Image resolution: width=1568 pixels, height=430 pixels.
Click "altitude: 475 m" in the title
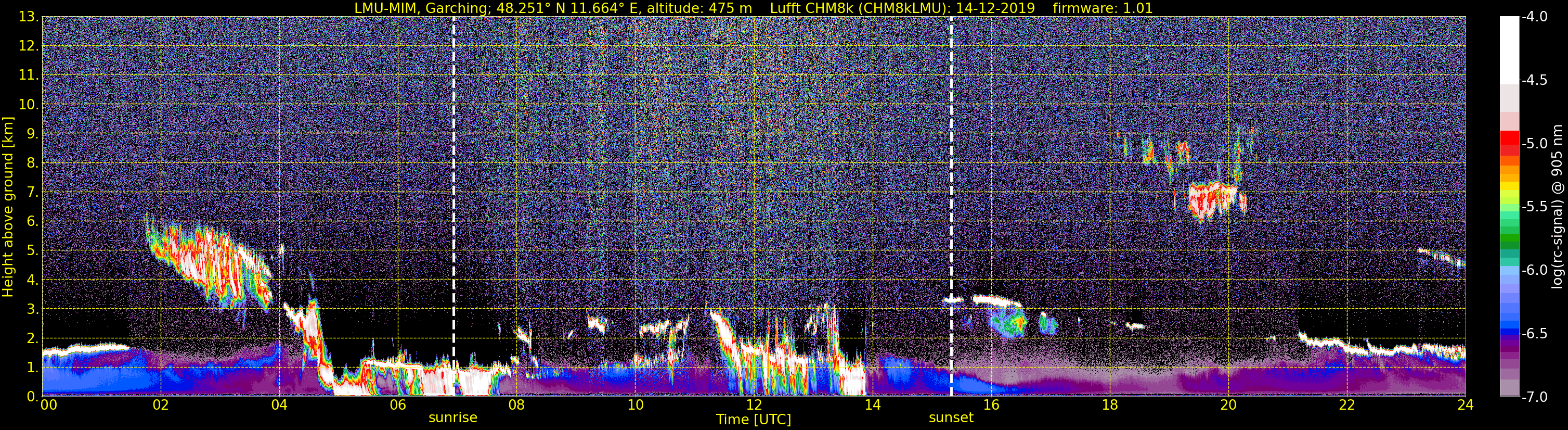[699, 8]
